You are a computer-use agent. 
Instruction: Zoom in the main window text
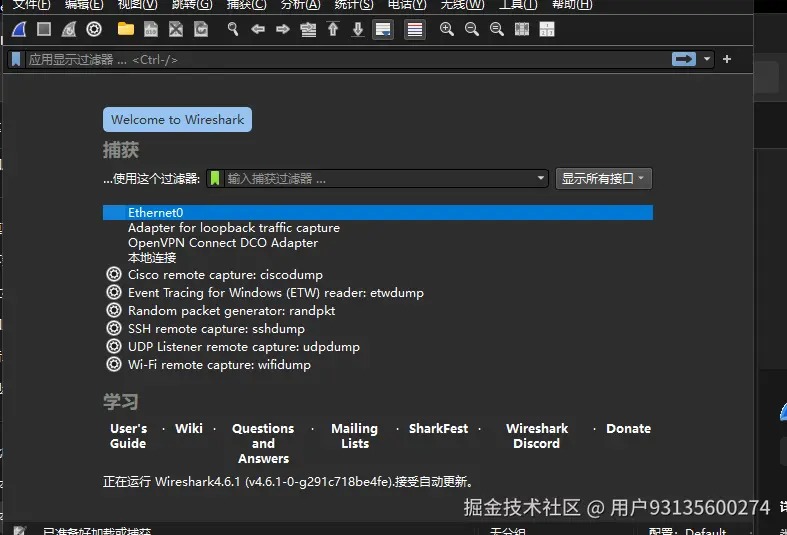pos(446,29)
